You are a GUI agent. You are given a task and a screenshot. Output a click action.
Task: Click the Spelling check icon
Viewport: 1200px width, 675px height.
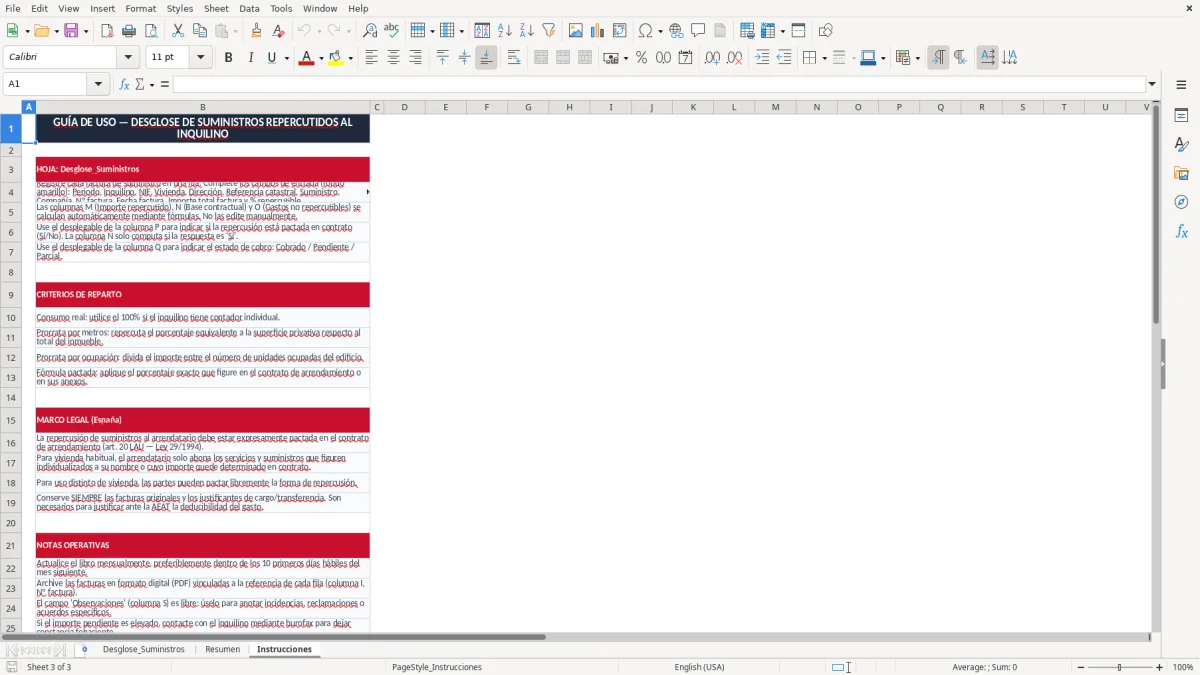pyautogui.click(x=392, y=31)
